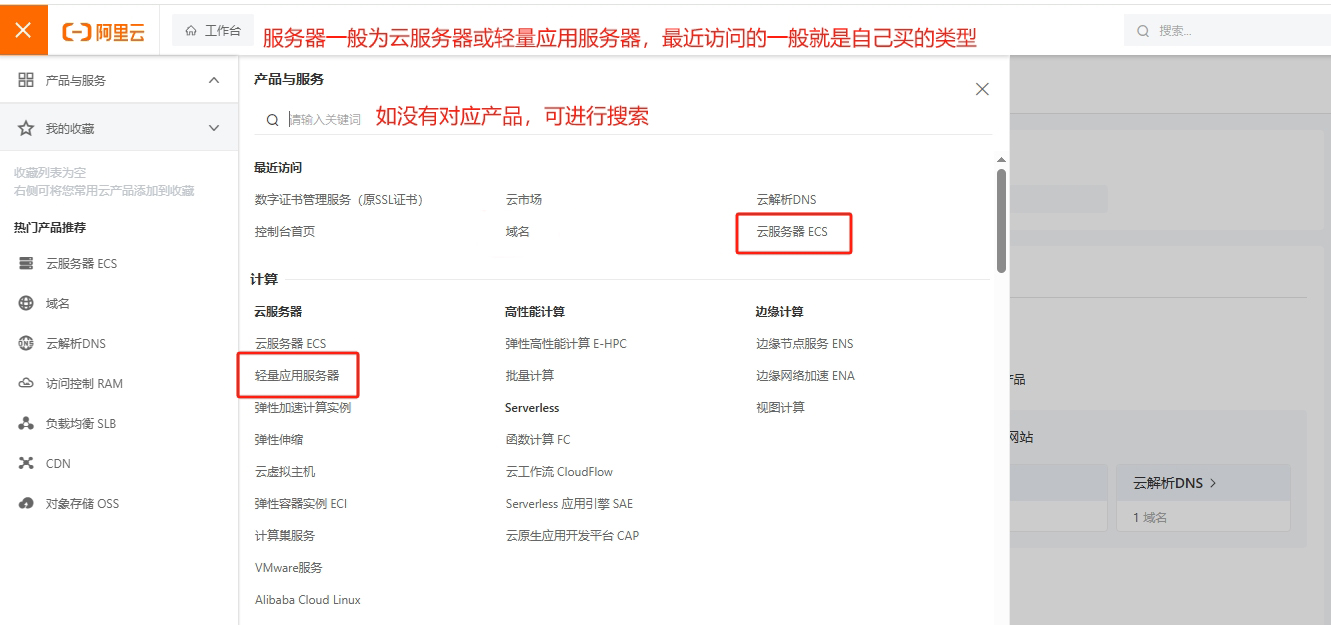1331x625 pixels.
Task: Open the 工作台 home button
Action: (x=213, y=31)
